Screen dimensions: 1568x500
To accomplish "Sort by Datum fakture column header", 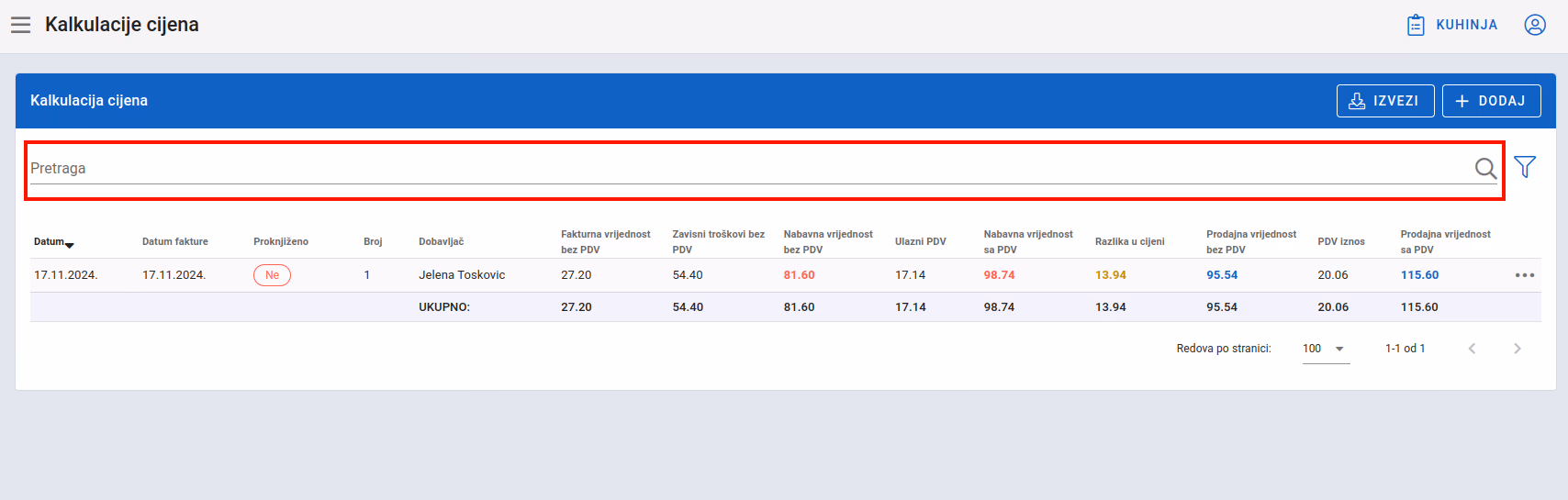I will tap(175, 242).
